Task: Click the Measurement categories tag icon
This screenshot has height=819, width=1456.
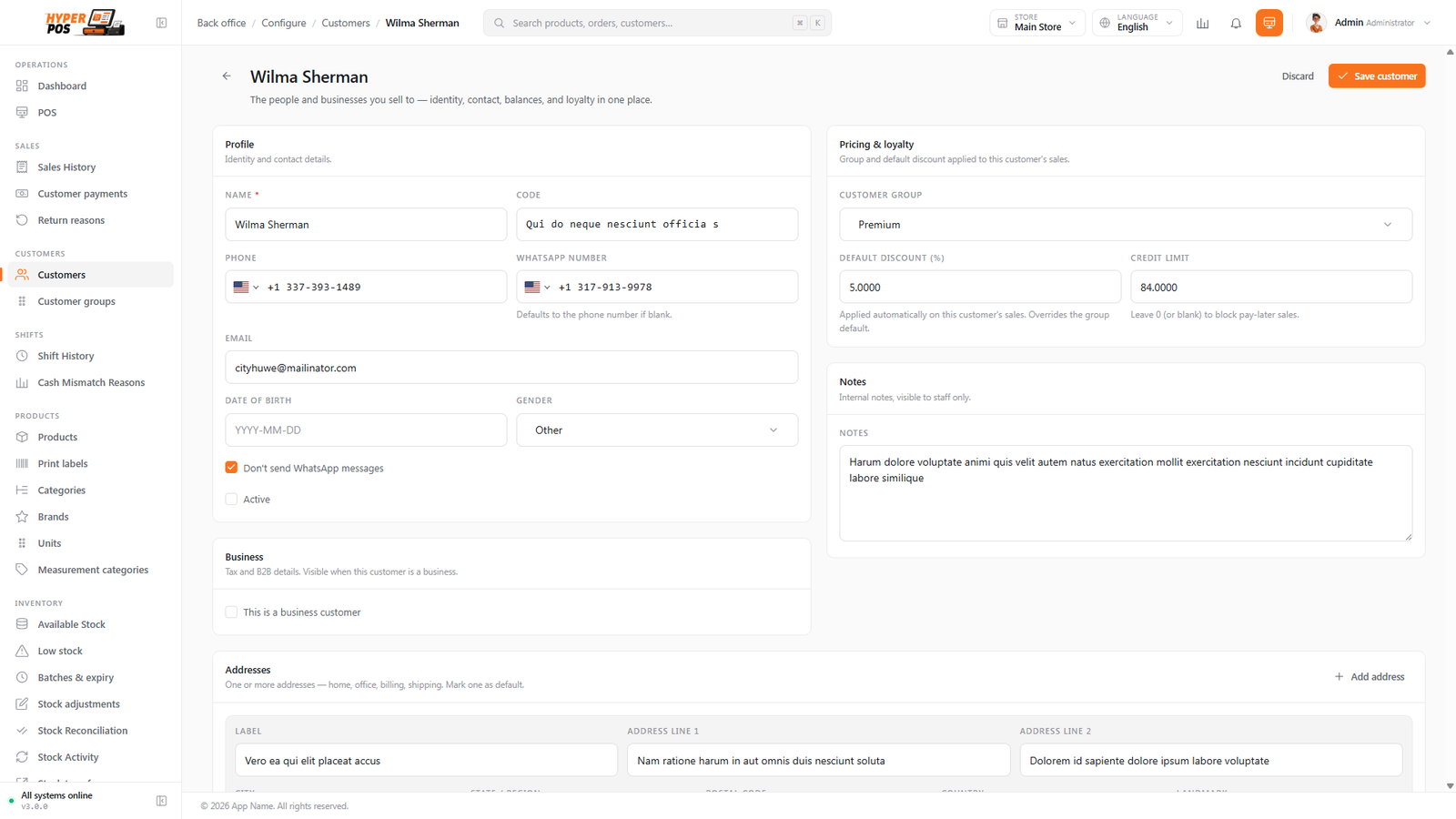Action: click(22, 570)
